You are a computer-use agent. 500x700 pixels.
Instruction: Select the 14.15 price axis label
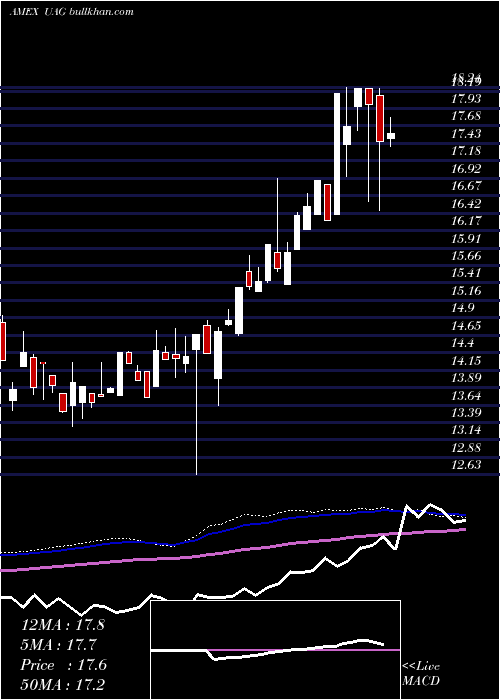tap(466, 361)
